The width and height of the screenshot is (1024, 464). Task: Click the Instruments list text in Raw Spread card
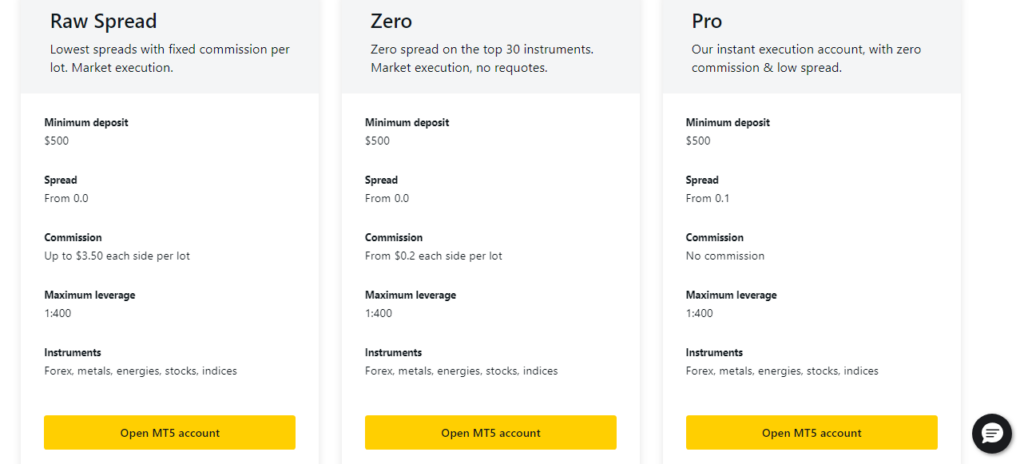pos(140,371)
